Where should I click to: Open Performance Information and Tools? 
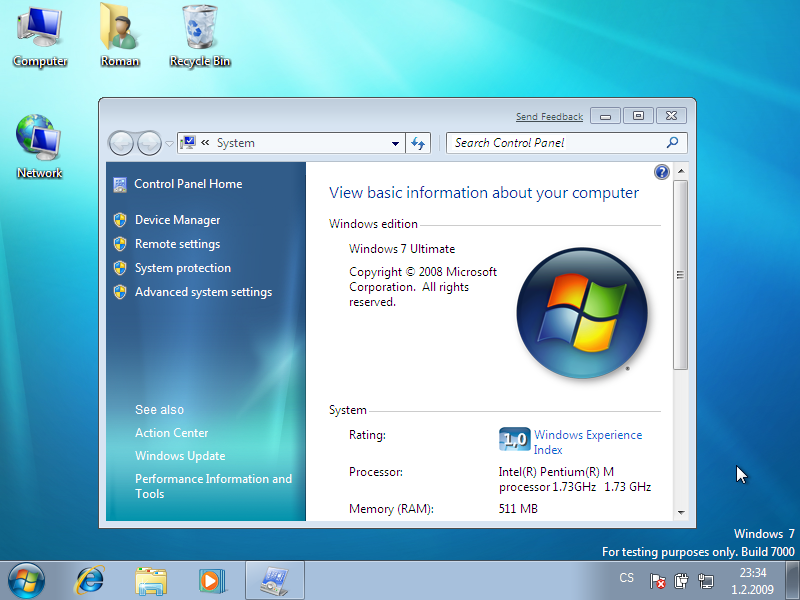coord(213,486)
